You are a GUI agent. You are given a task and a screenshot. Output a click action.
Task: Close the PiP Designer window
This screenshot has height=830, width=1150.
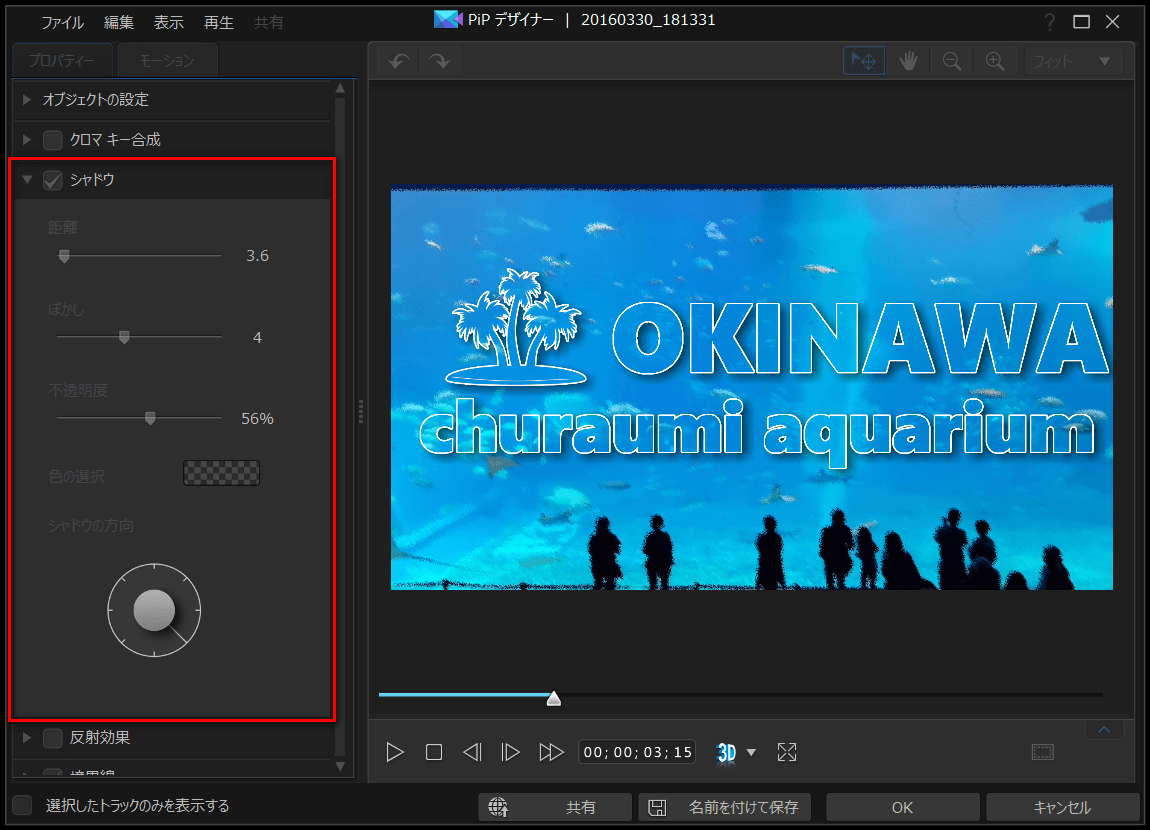click(1113, 22)
